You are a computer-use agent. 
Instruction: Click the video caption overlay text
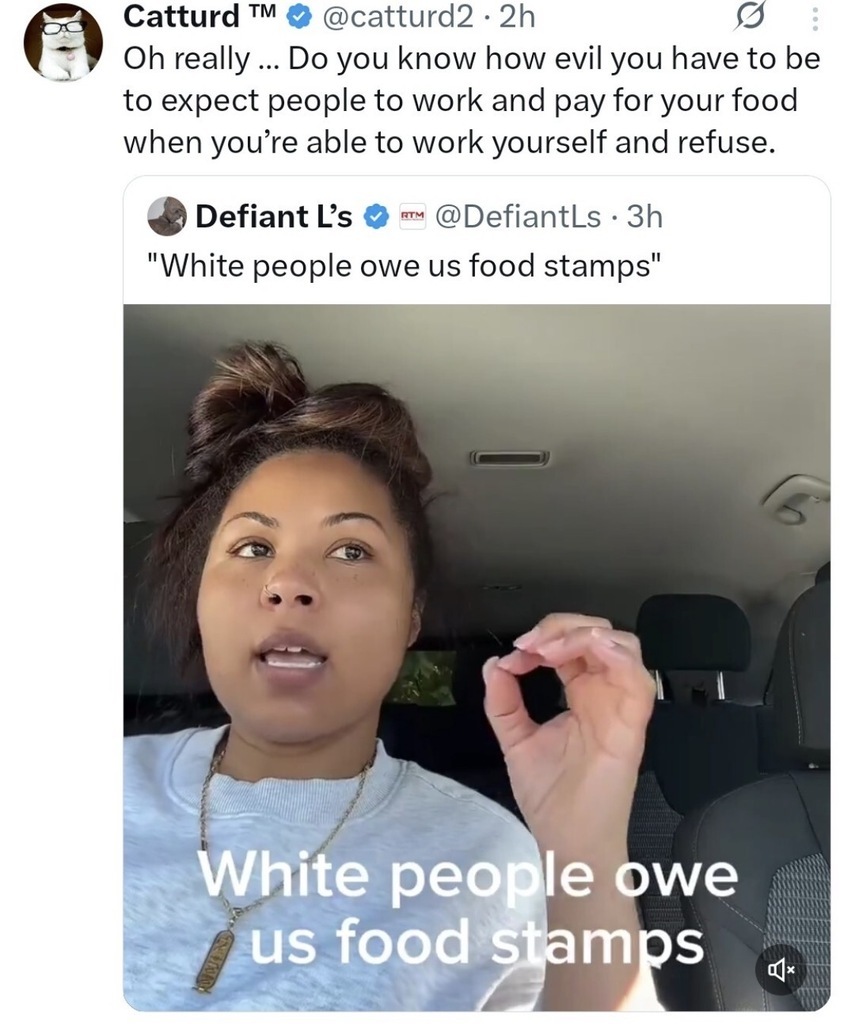click(x=468, y=910)
